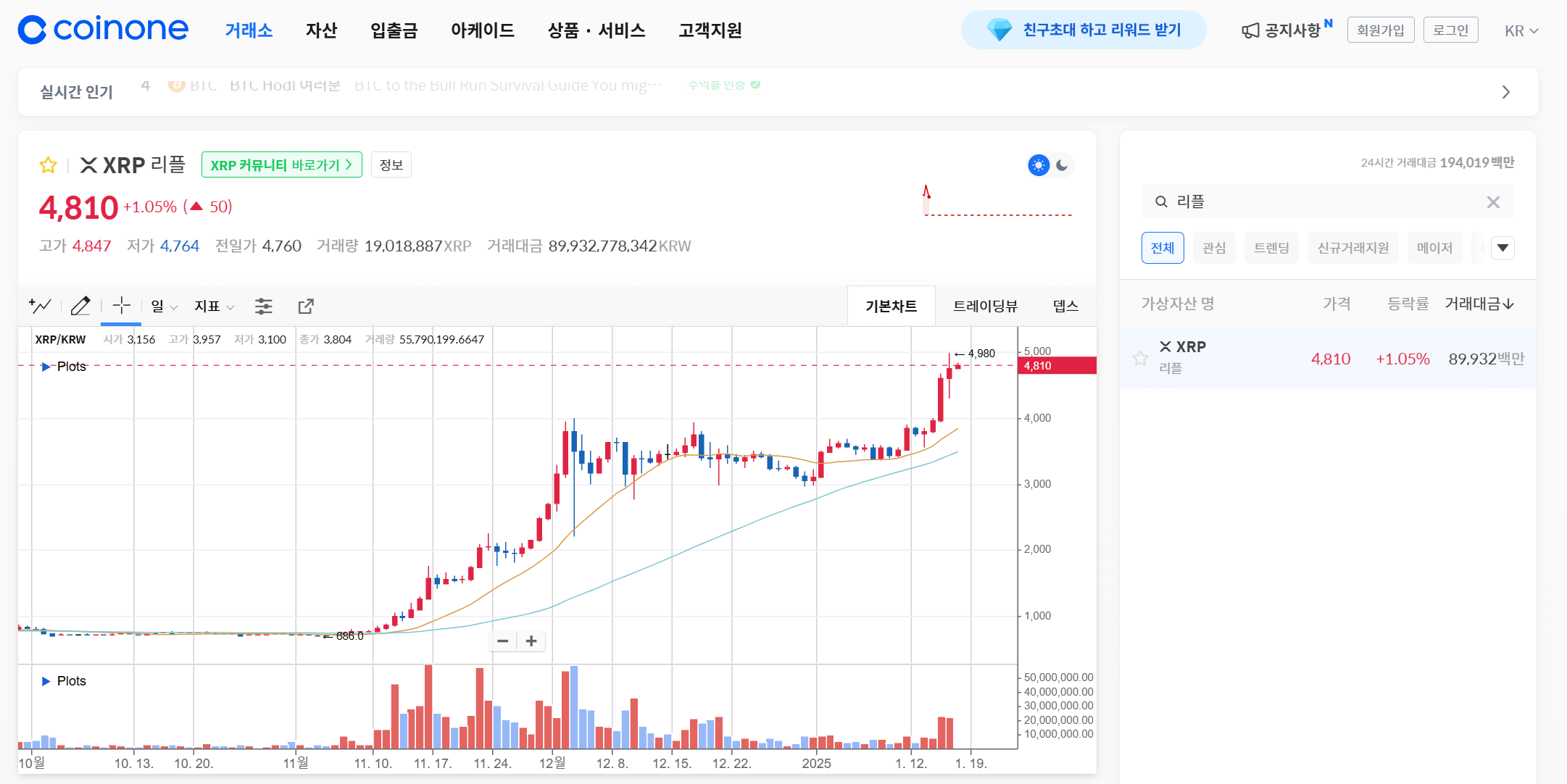
Task: Click the zoom-in plus control on the chart
Action: point(531,641)
